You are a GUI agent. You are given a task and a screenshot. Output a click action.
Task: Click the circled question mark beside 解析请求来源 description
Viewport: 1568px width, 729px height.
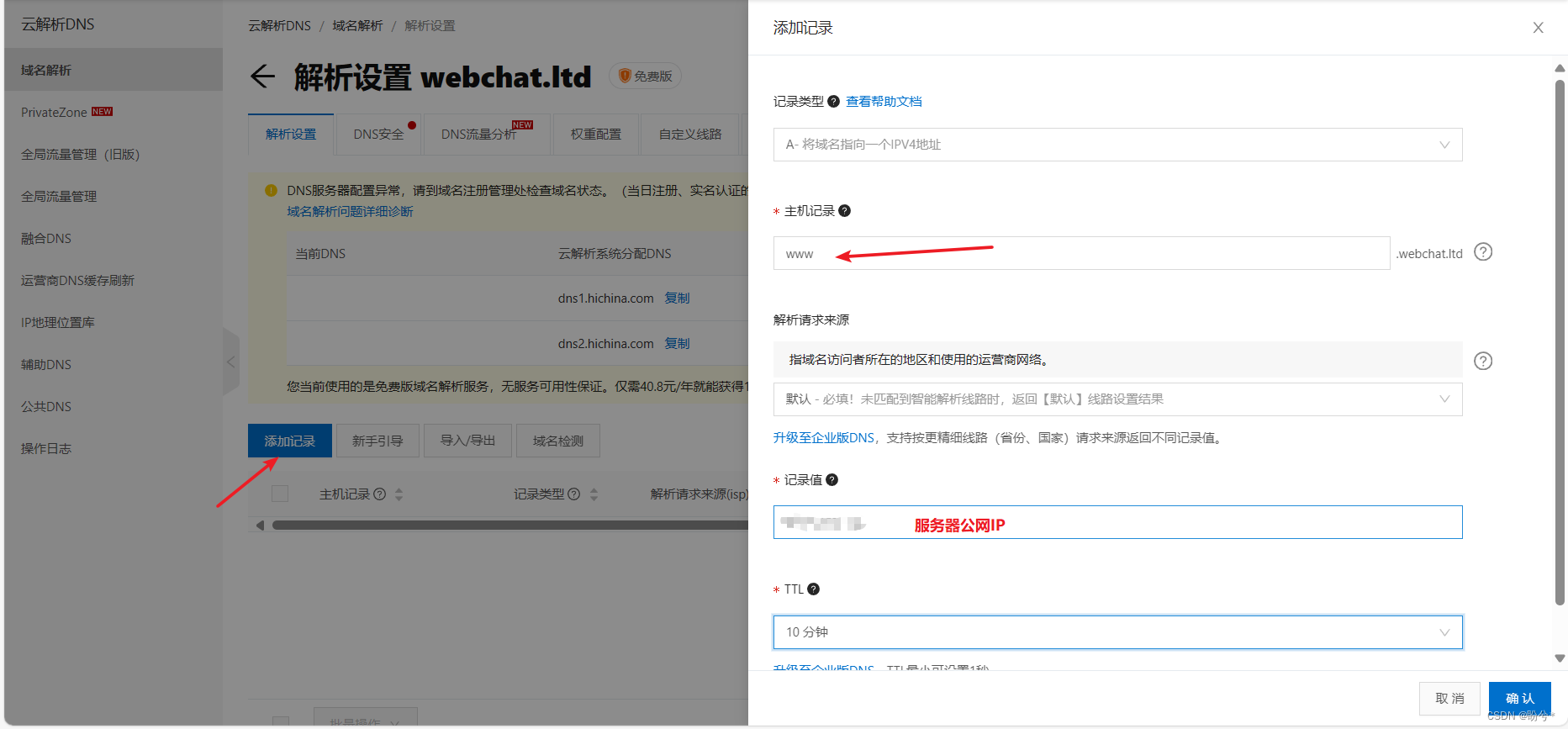click(x=1483, y=361)
